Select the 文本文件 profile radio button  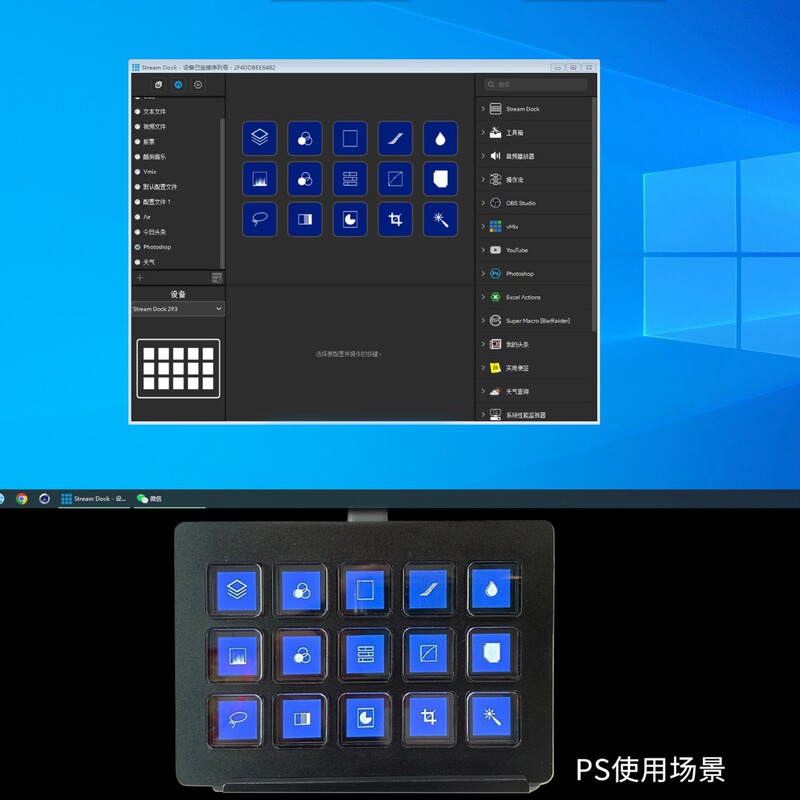coord(137,111)
